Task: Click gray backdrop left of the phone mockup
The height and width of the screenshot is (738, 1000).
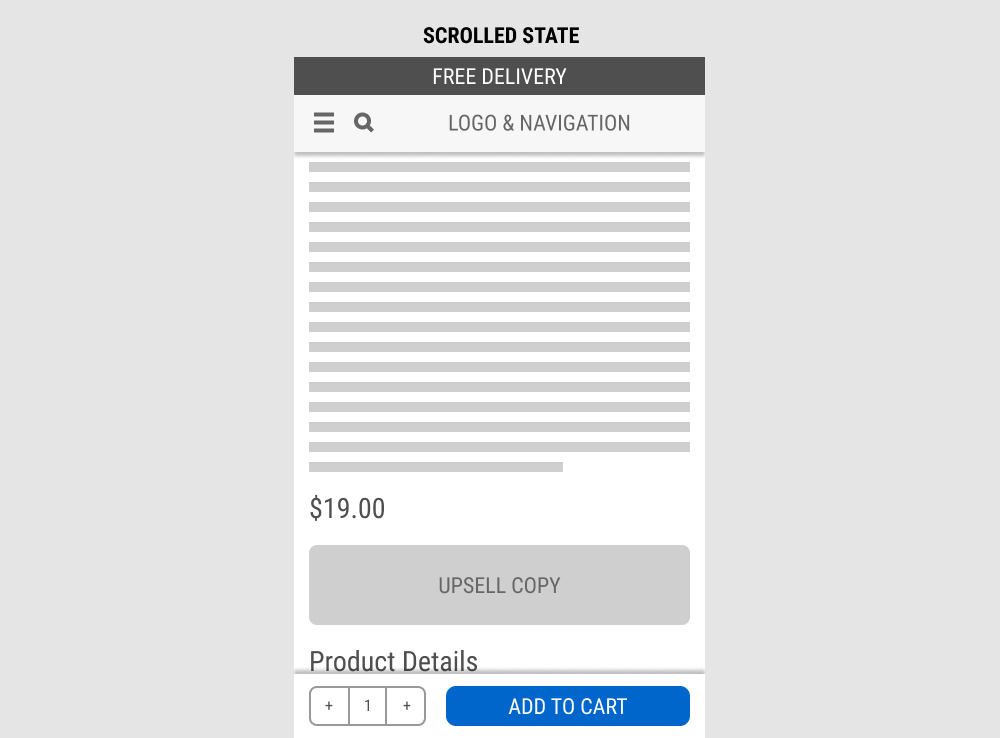Action: 150,400
